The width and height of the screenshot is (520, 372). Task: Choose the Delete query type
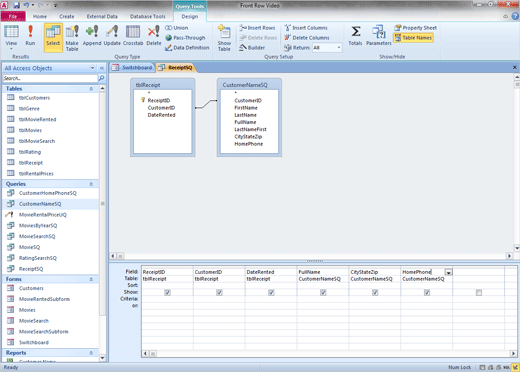click(154, 36)
